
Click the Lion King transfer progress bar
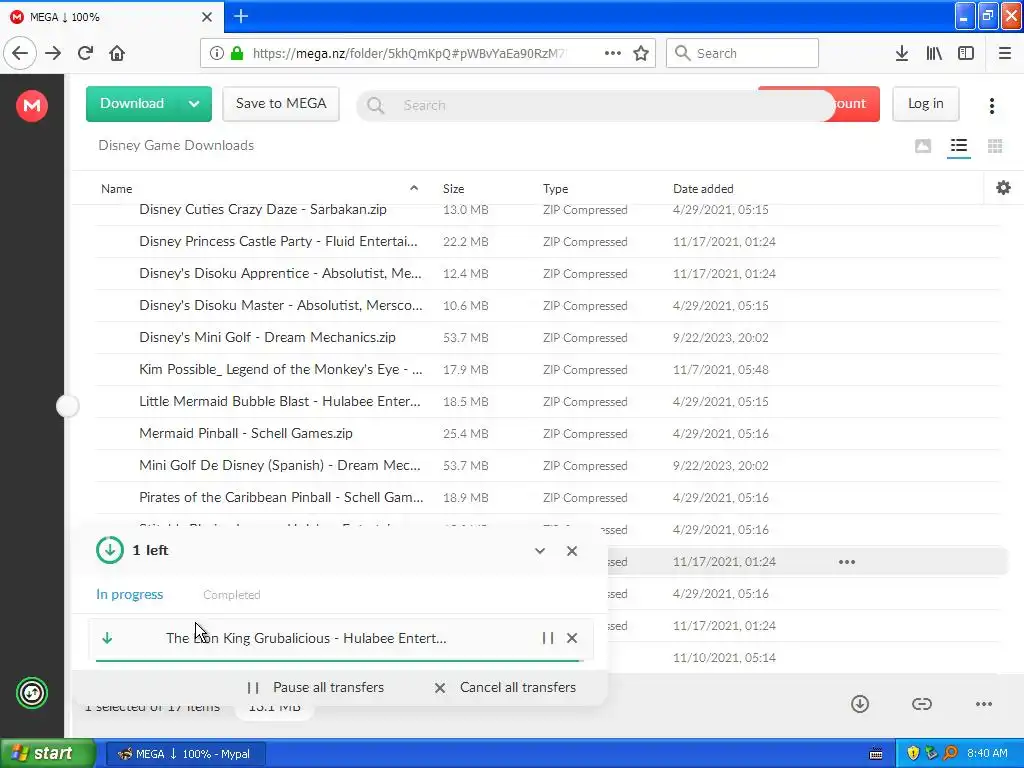pos(340,660)
